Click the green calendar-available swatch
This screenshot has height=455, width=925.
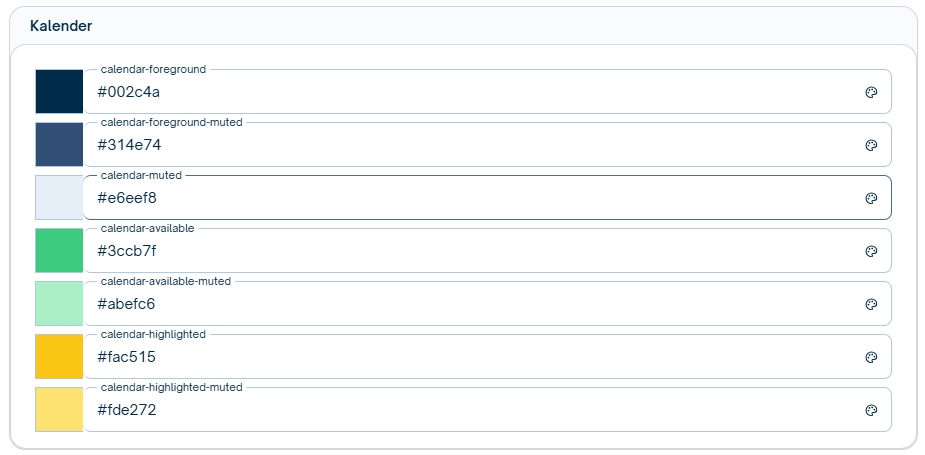(59, 251)
